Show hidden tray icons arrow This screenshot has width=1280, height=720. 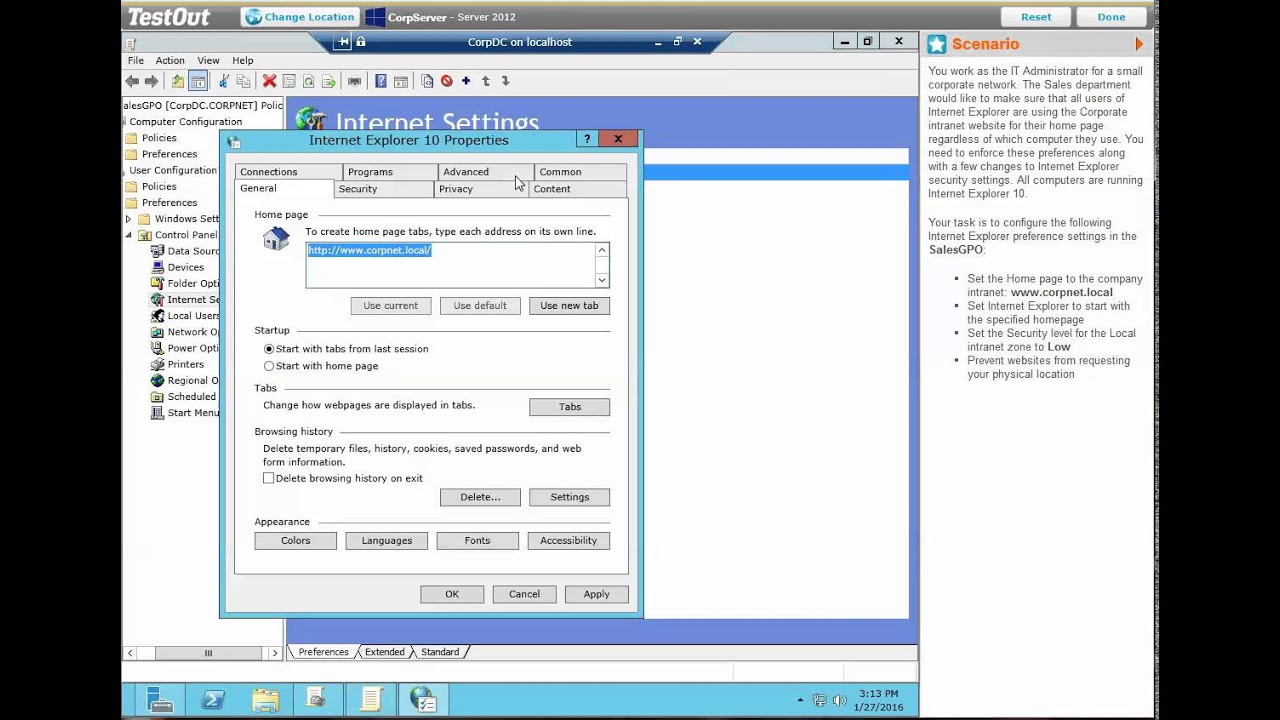pos(800,700)
